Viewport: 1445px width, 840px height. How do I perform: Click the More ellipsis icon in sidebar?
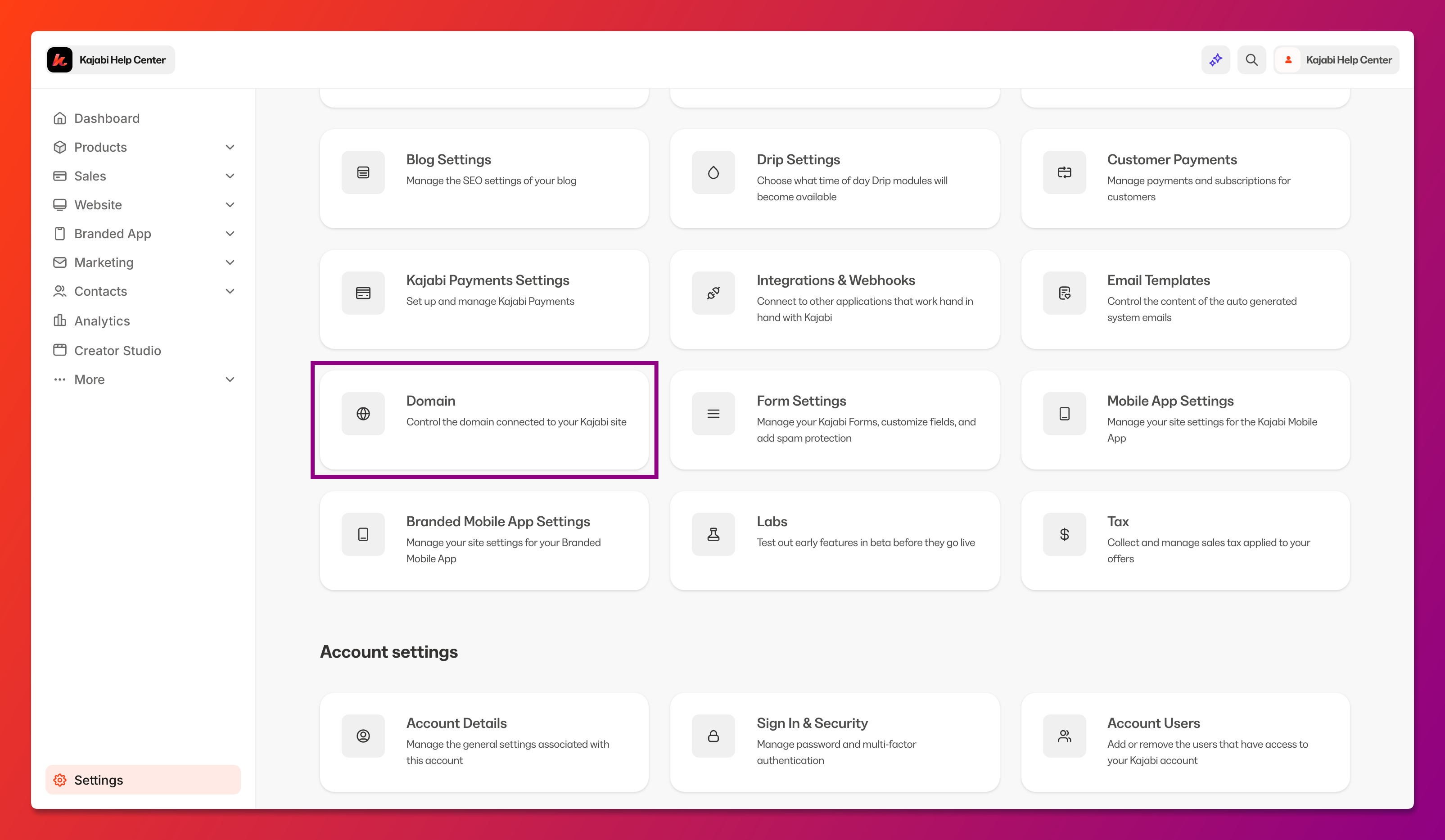(x=59, y=379)
